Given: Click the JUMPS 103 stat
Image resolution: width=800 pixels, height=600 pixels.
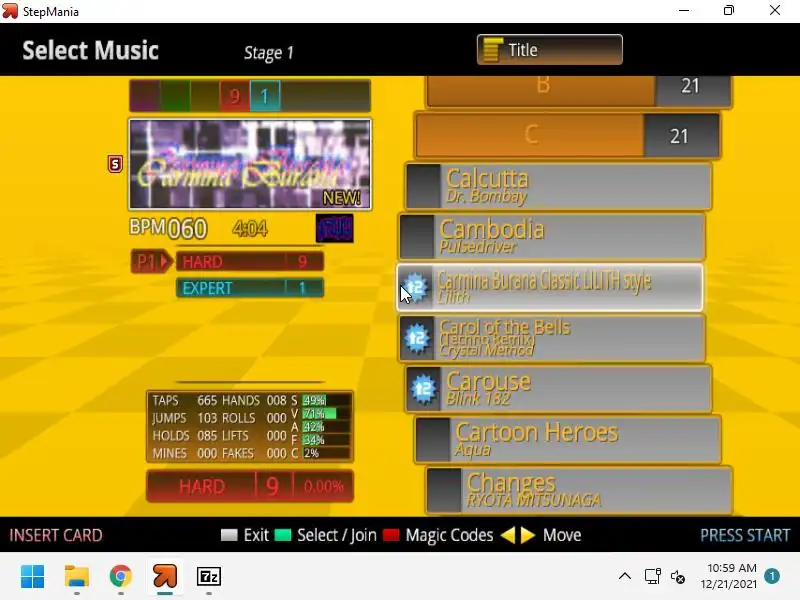Looking at the screenshot, I should [x=185, y=418].
